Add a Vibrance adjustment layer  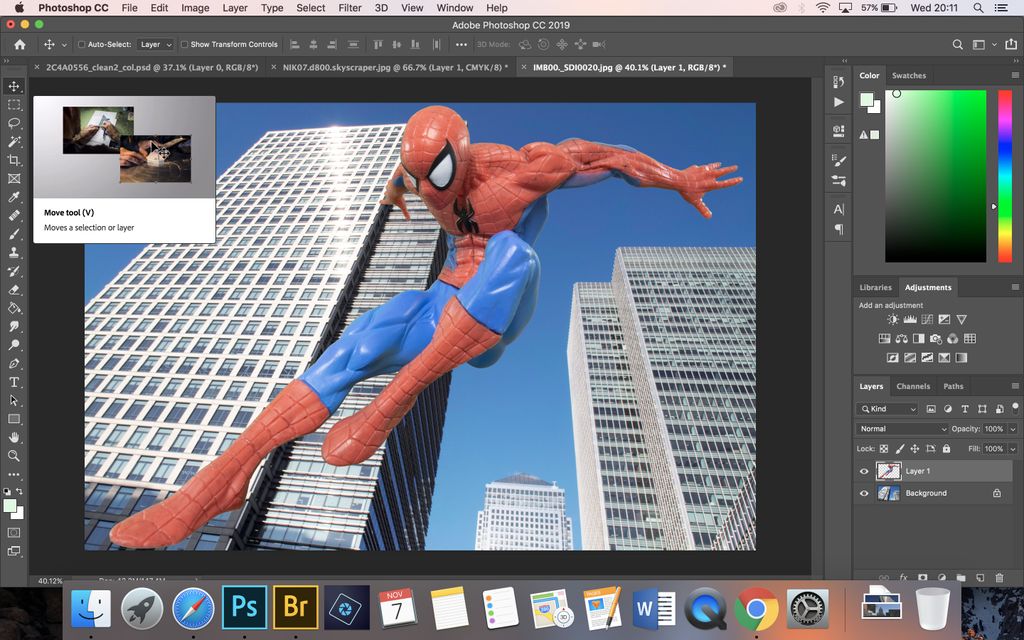tap(961, 318)
